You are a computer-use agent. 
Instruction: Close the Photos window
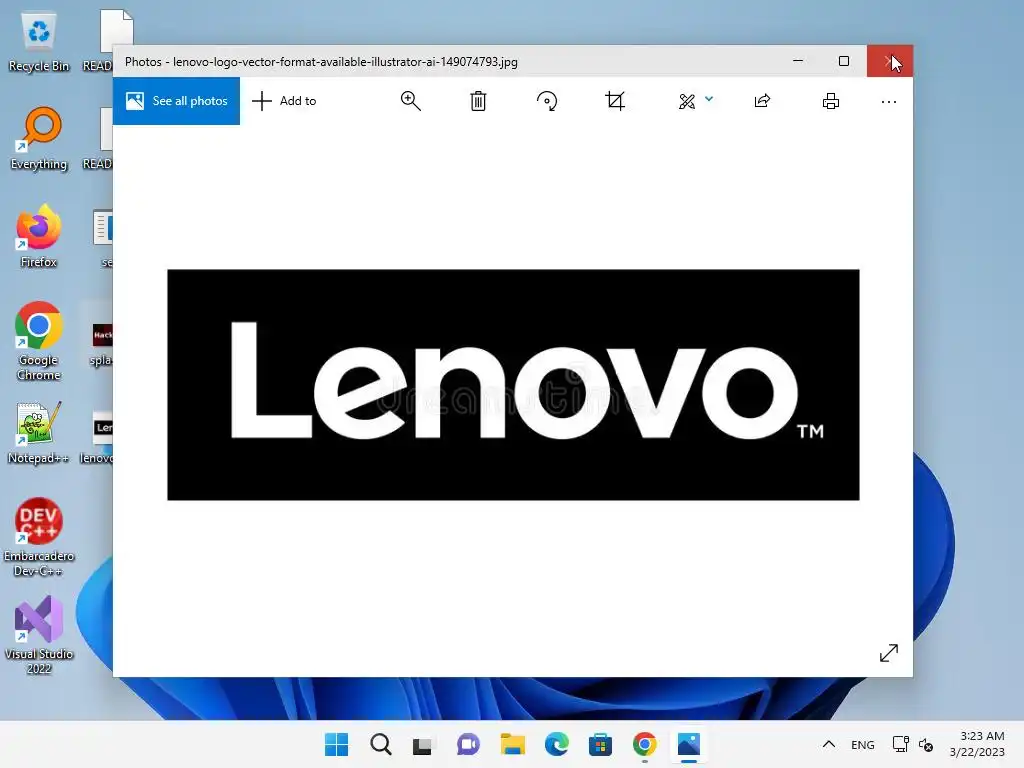(889, 61)
